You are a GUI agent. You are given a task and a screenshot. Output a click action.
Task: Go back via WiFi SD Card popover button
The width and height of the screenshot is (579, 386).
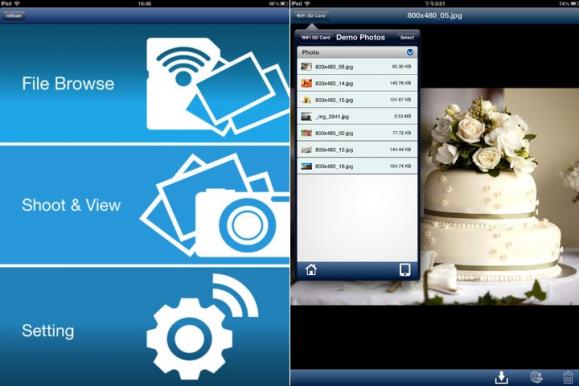click(x=315, y=37)
